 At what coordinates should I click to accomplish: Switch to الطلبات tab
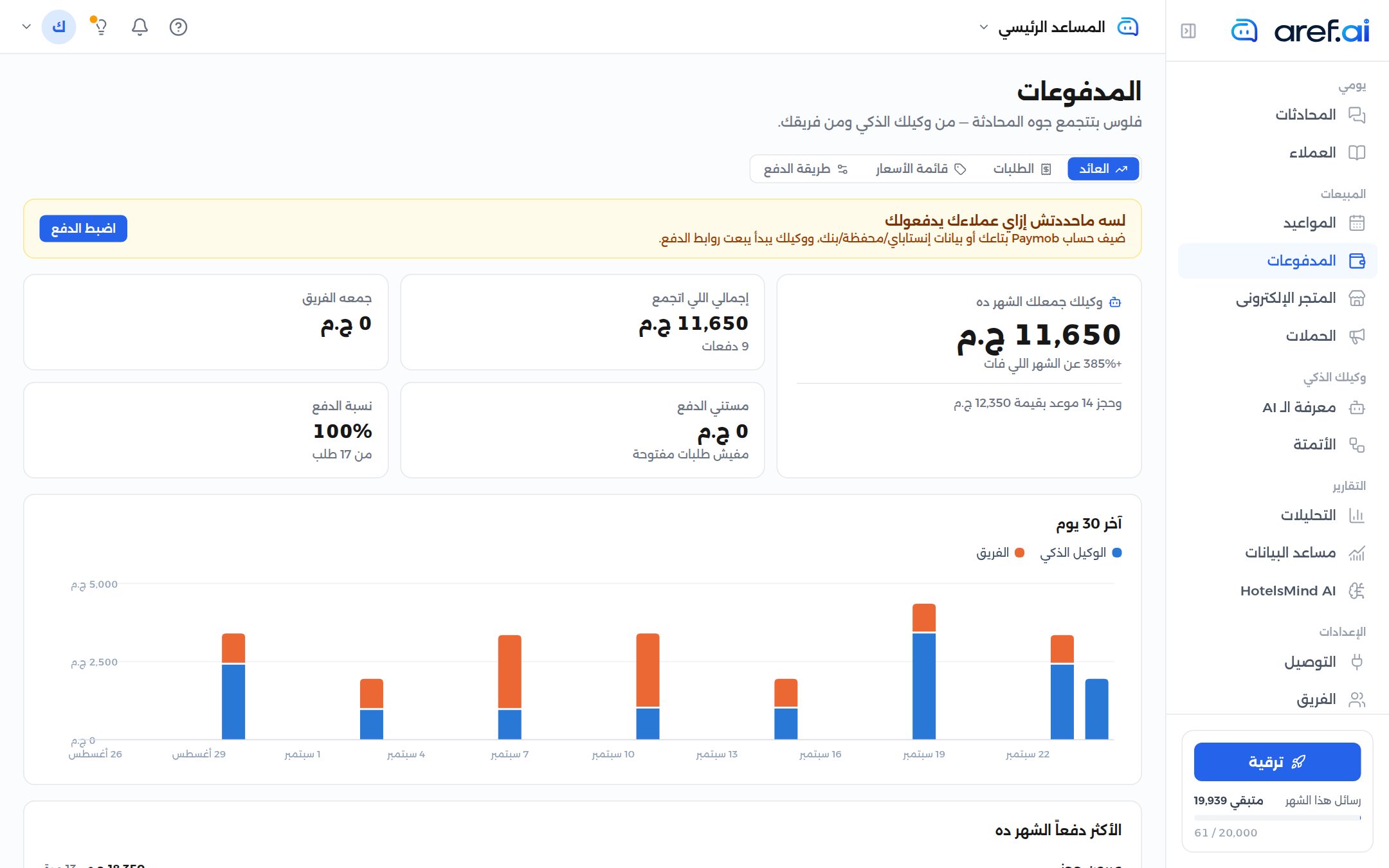(1022, 169)
